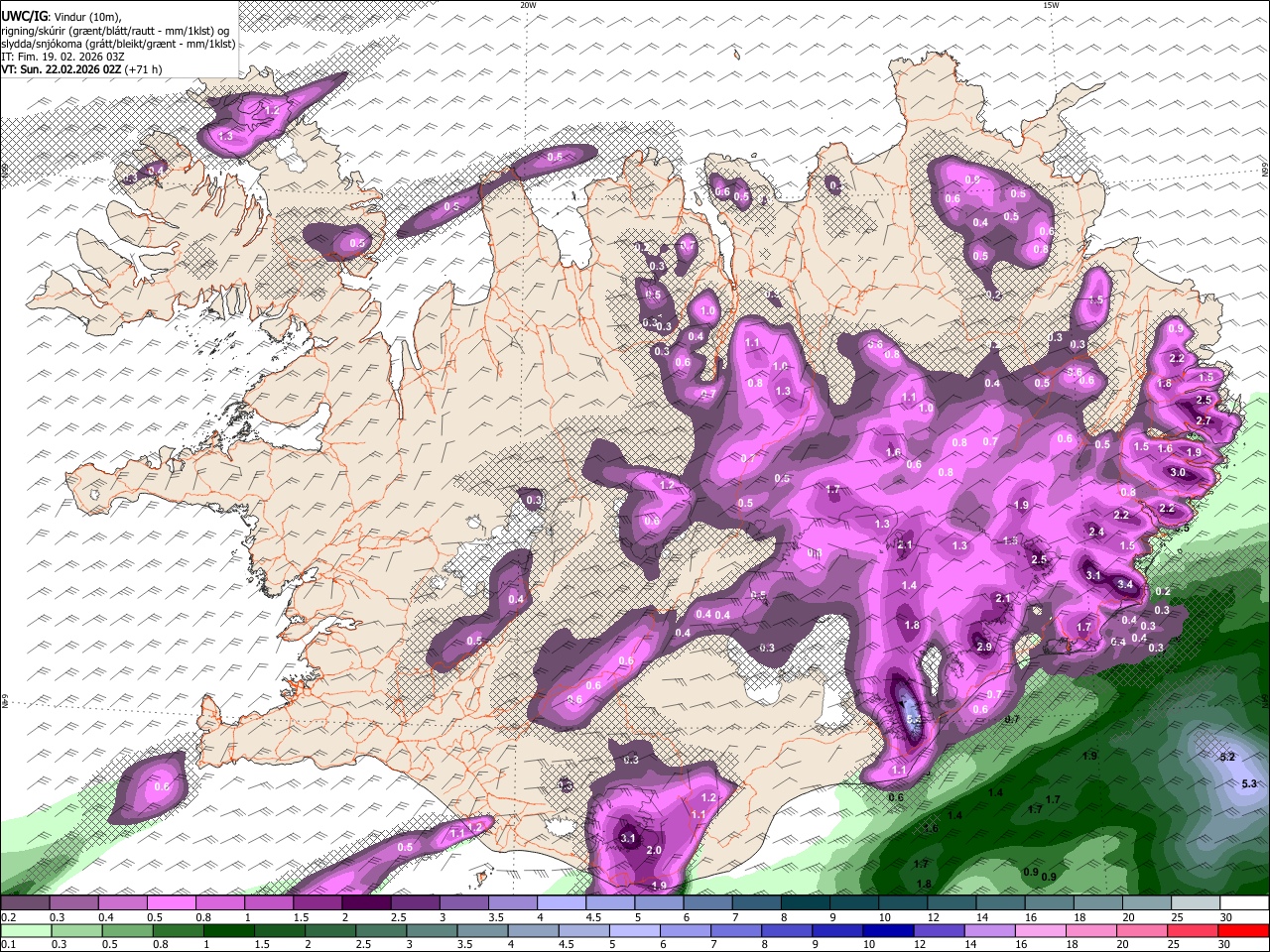Click the '0.1' label in rain legend
Screen dimensions: 1270x952
point(7,945)
